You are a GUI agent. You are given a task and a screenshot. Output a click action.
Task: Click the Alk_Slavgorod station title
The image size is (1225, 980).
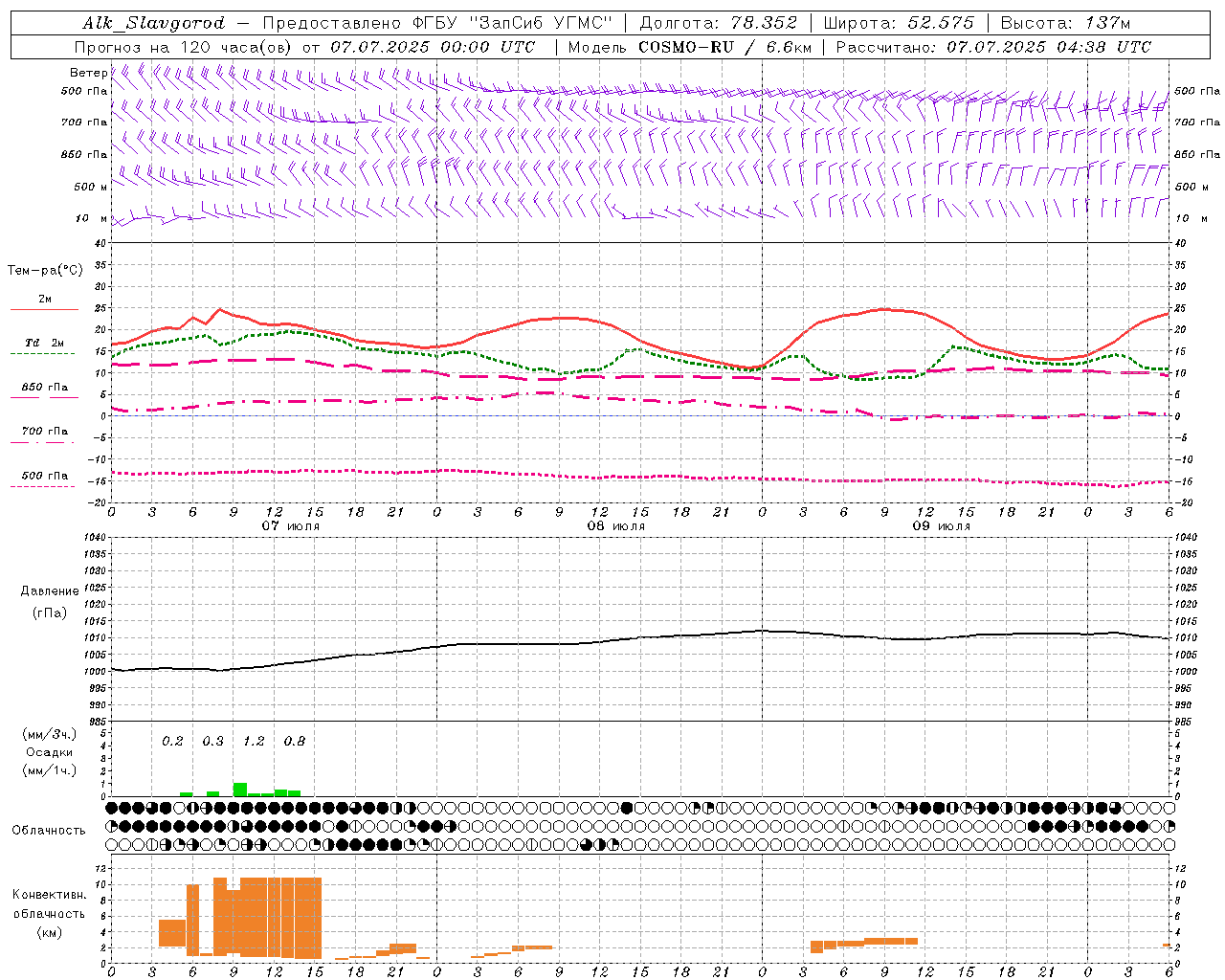click(154, 23)
